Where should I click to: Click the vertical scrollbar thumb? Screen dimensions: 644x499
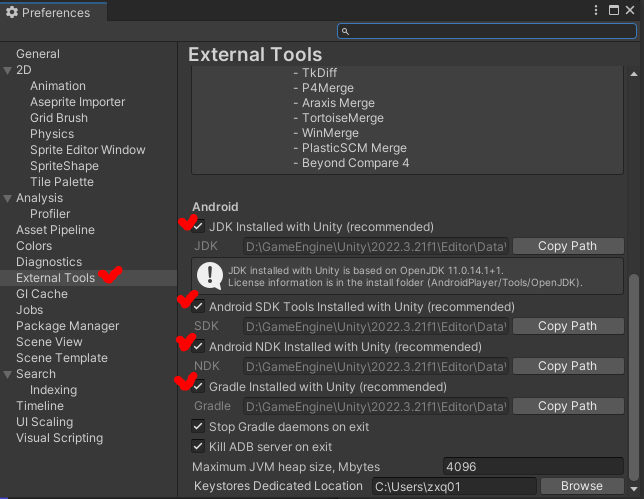coord(634,376)
